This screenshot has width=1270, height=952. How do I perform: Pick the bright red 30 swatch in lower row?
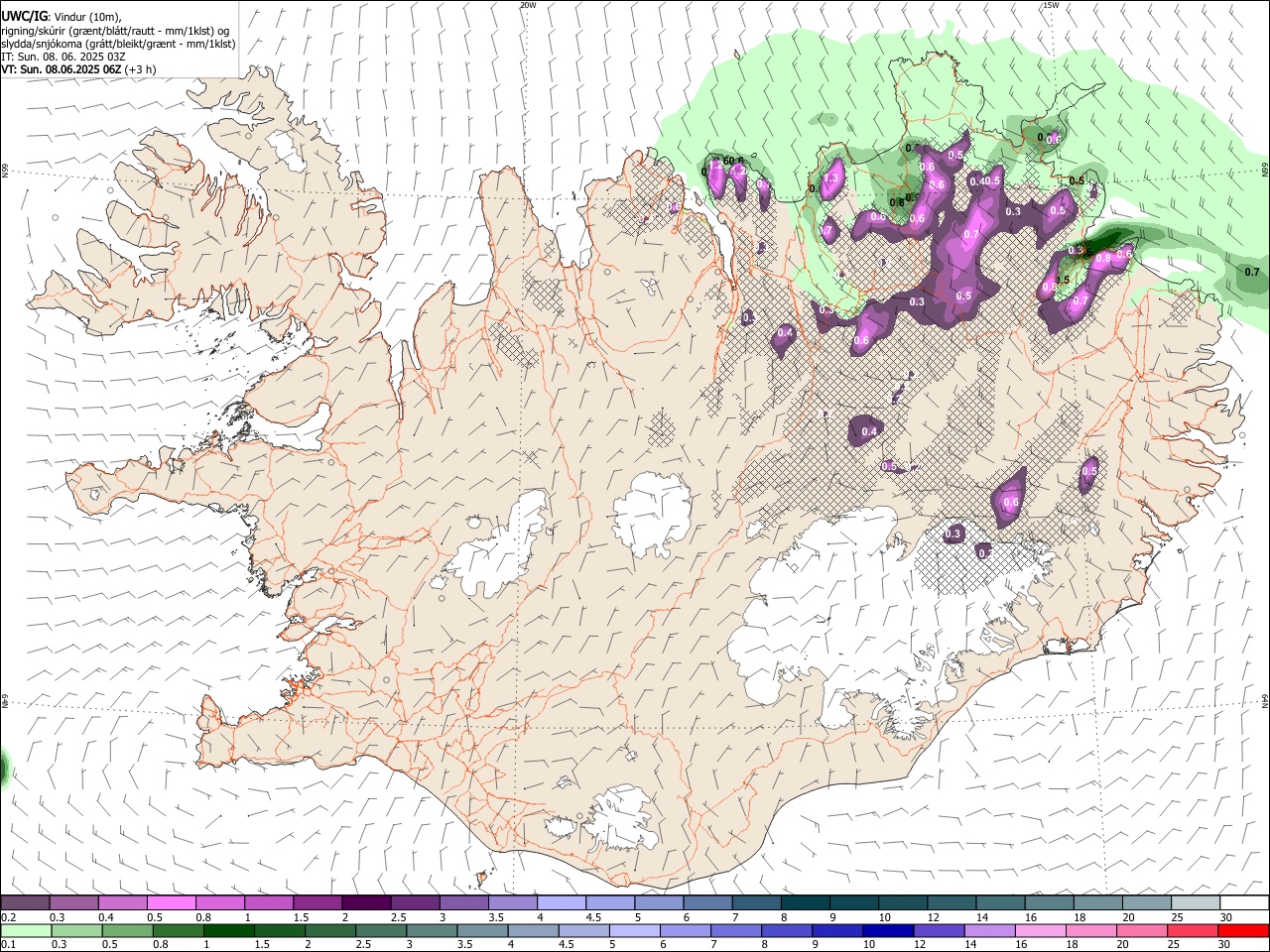click(x=1243, y=930)
